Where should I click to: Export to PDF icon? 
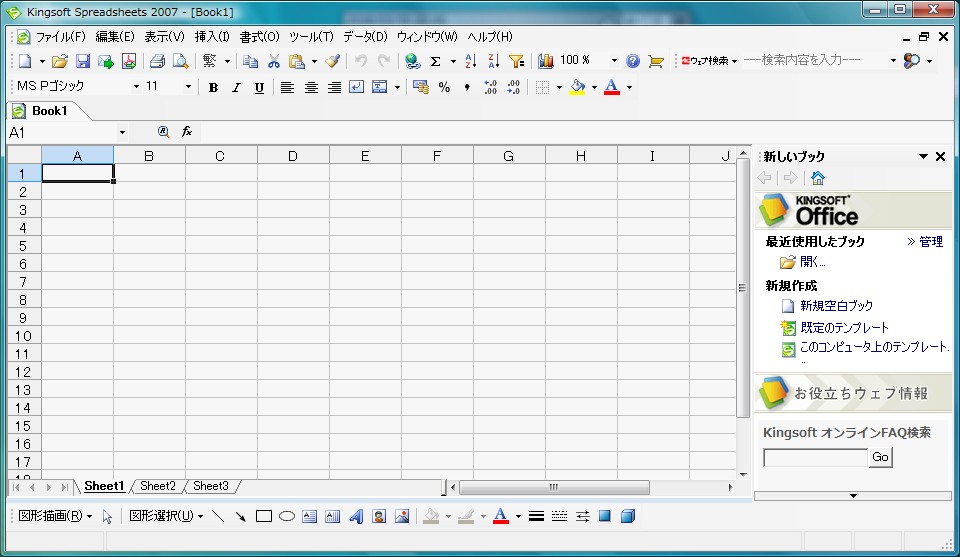(129, 61)
